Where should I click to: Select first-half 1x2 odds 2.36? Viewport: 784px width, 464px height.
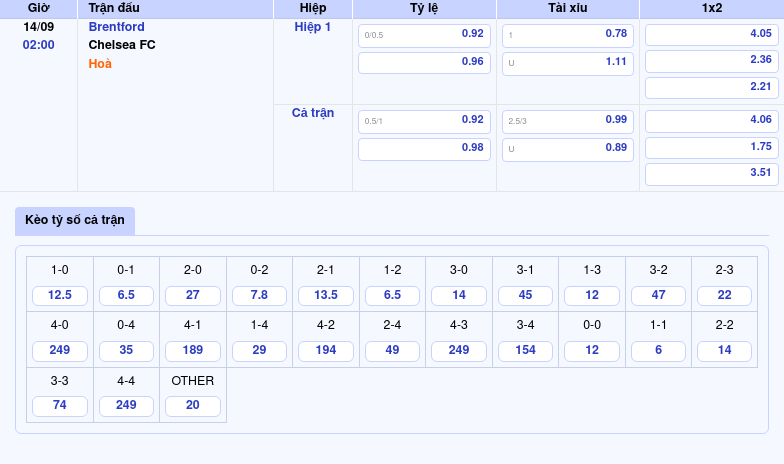pos(711,60)
